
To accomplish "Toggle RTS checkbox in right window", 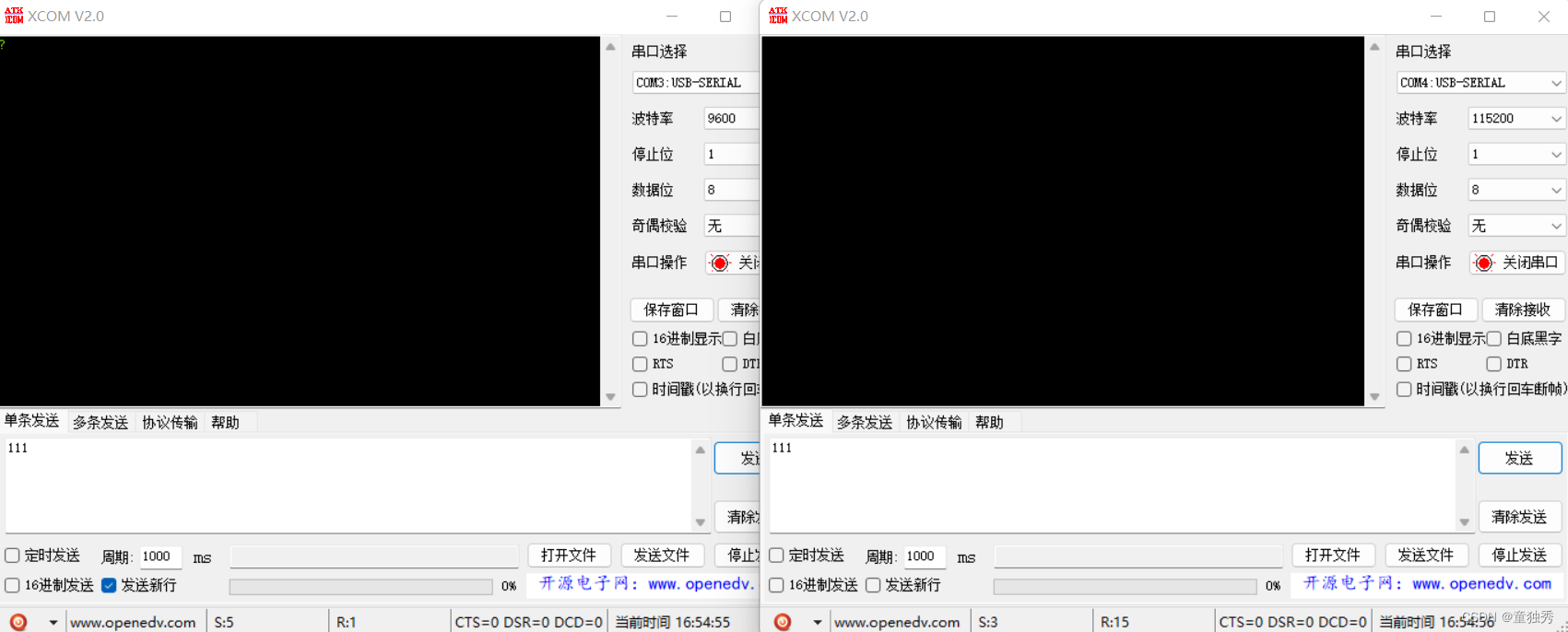I will [x=1404, y=364].
